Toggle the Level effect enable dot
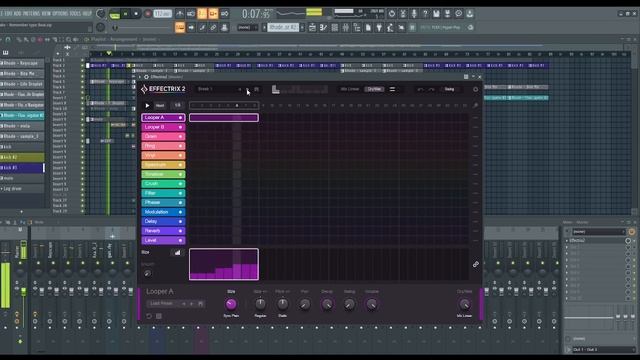The height and width of the screenshot is (360, 640). [x=180, y=240]
